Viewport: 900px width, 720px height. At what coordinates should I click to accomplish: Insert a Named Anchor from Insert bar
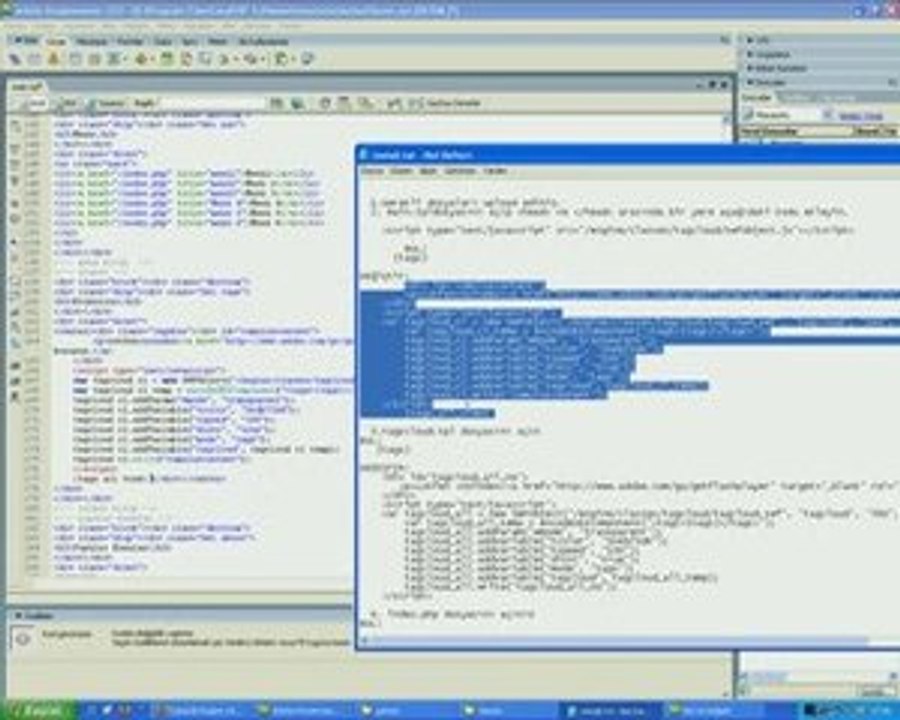[x=53, y=59]
